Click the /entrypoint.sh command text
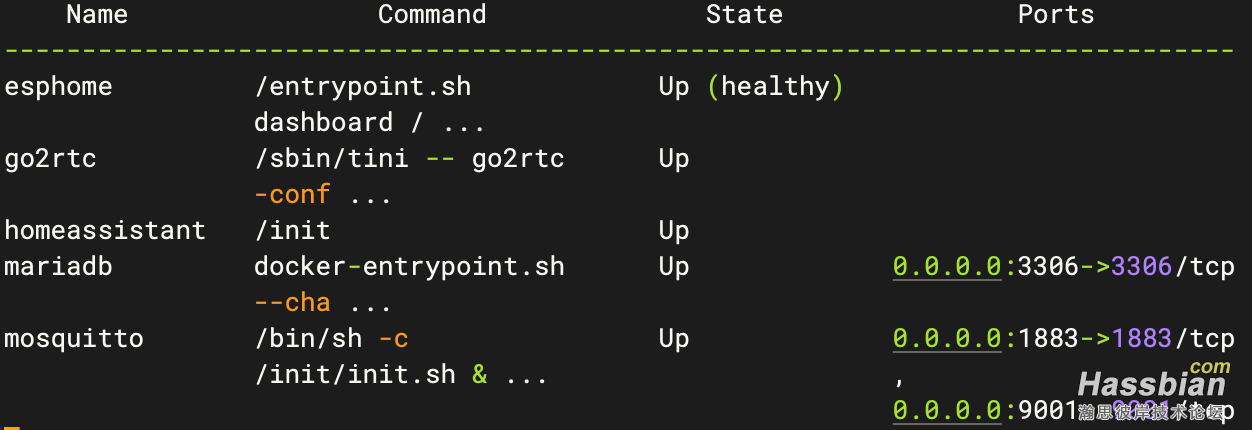The width and height of the screenshot is (1252, 430). pos(362,87)
